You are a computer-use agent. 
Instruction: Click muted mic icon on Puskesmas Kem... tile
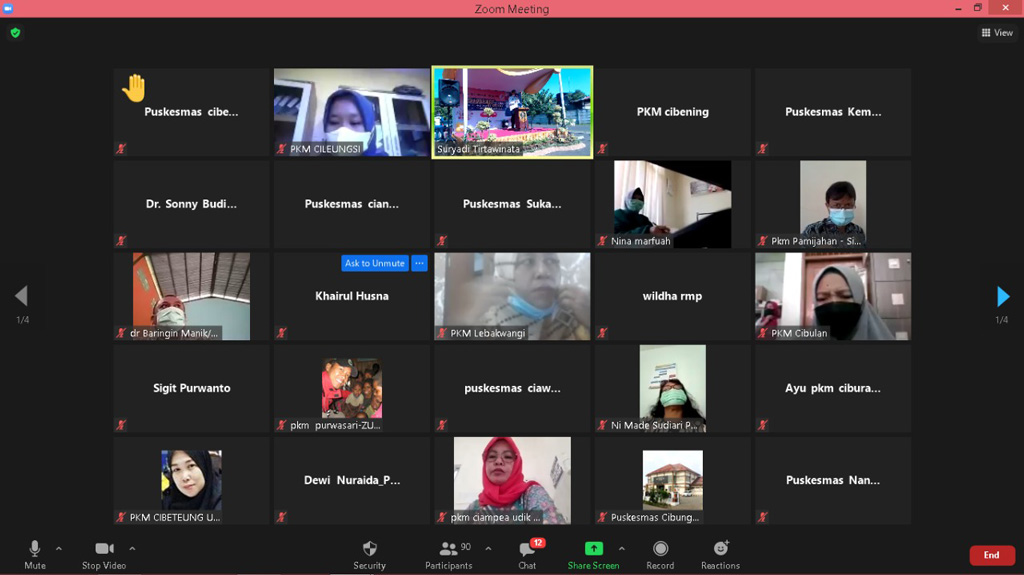coord(763,149)
